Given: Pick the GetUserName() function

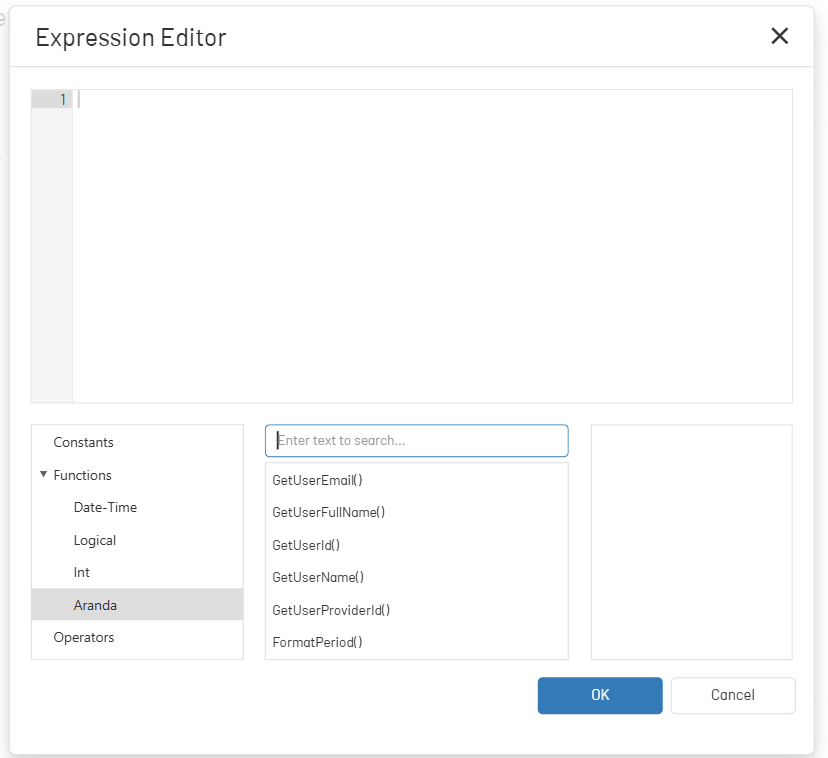Looking at the screenshot, I should (x=318, y=577).
